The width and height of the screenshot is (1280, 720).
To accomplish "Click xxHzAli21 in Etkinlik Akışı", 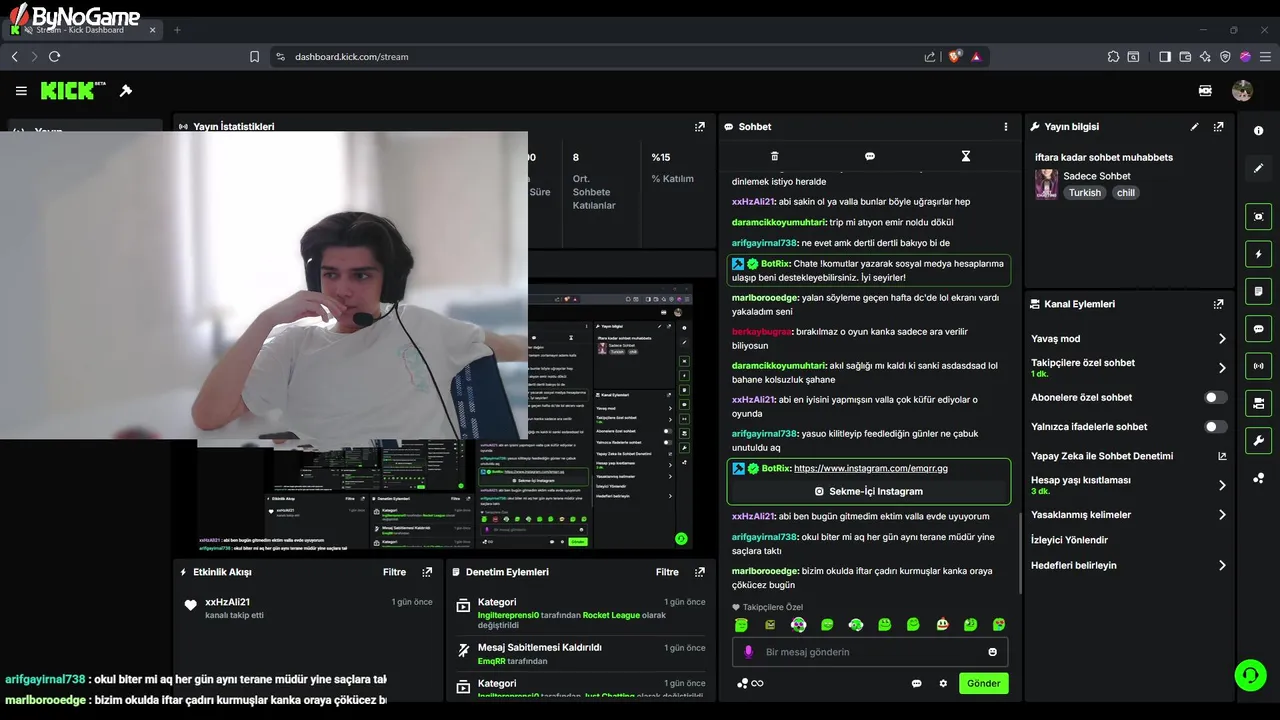I will point(227,602).
